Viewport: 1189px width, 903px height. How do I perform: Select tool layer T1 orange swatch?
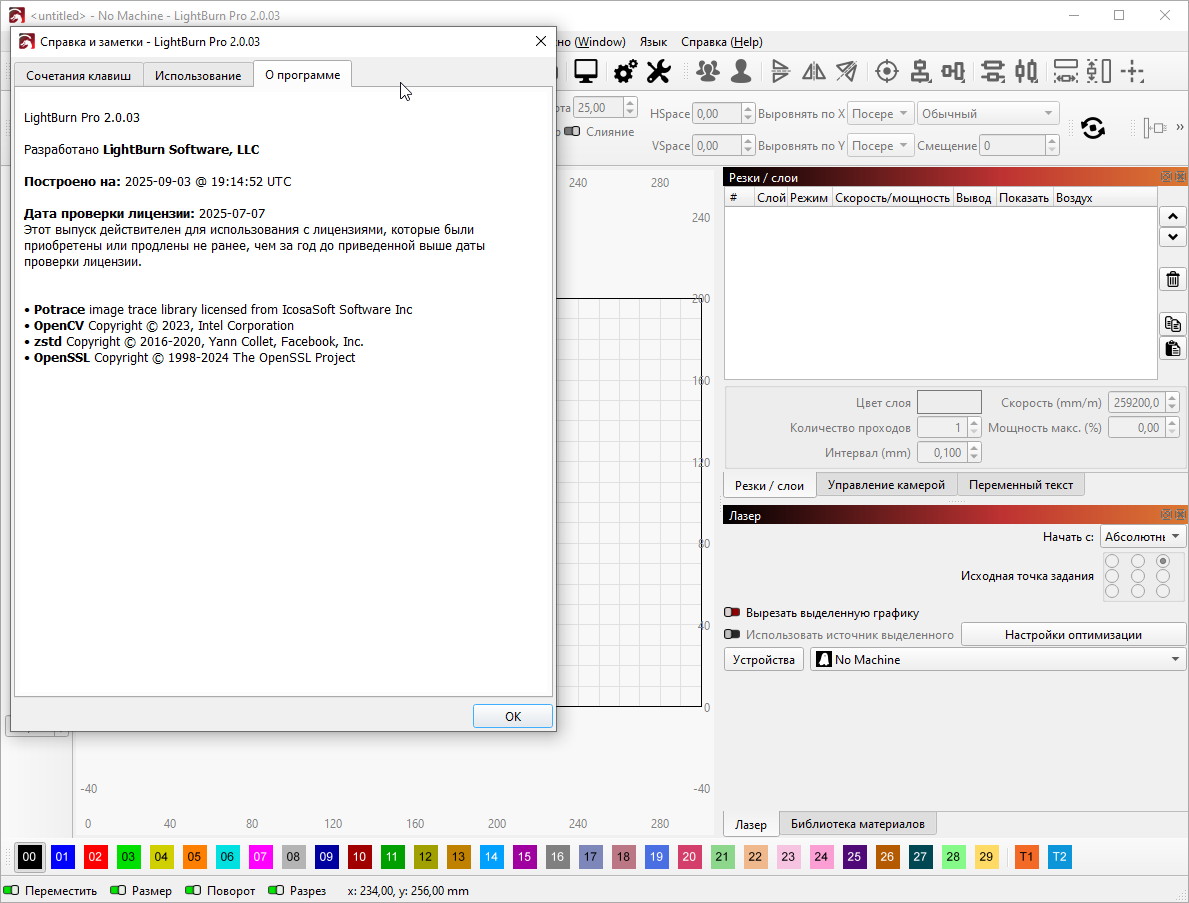(x=1026, y=857)
